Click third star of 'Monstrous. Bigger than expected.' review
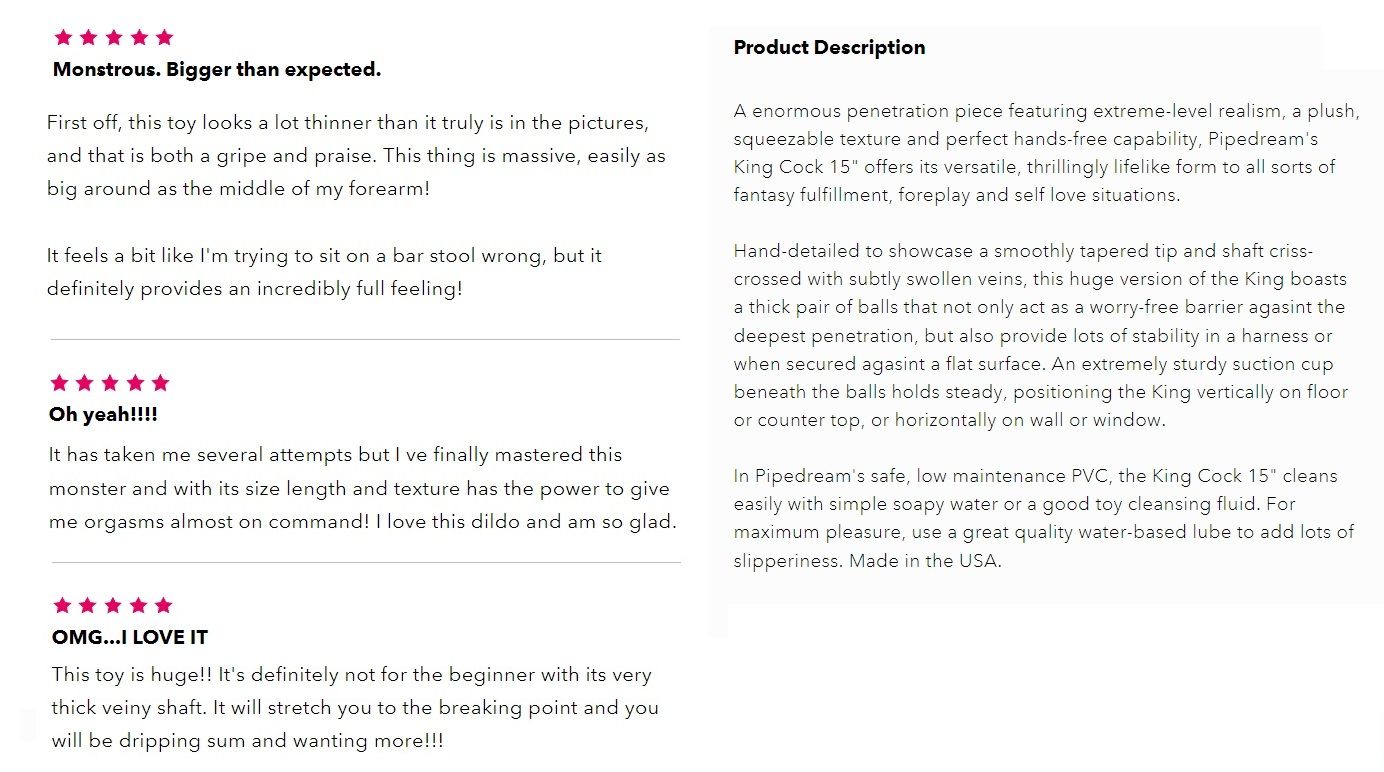This screenshot has width=1384, height=772. 114,37
